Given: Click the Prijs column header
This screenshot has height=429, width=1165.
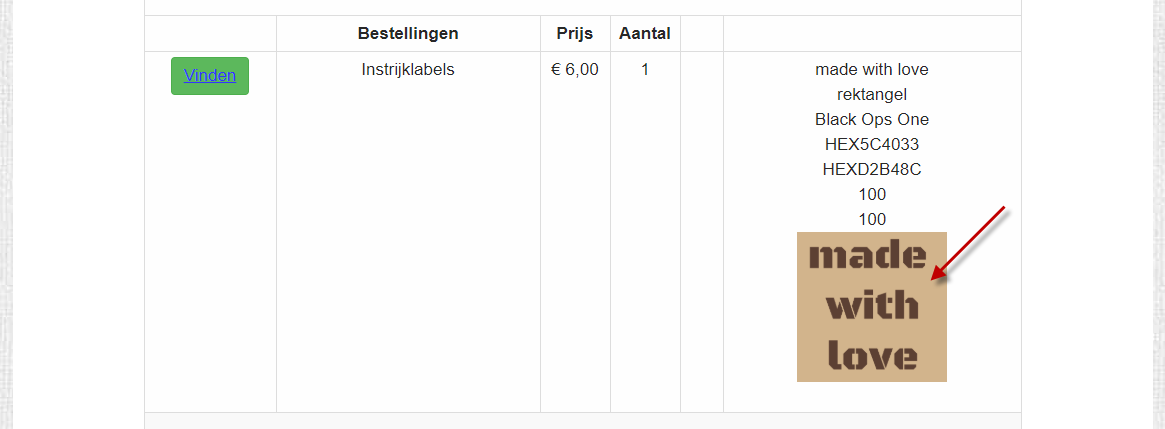Looking at the screenshot, I should tap(575, 33).
